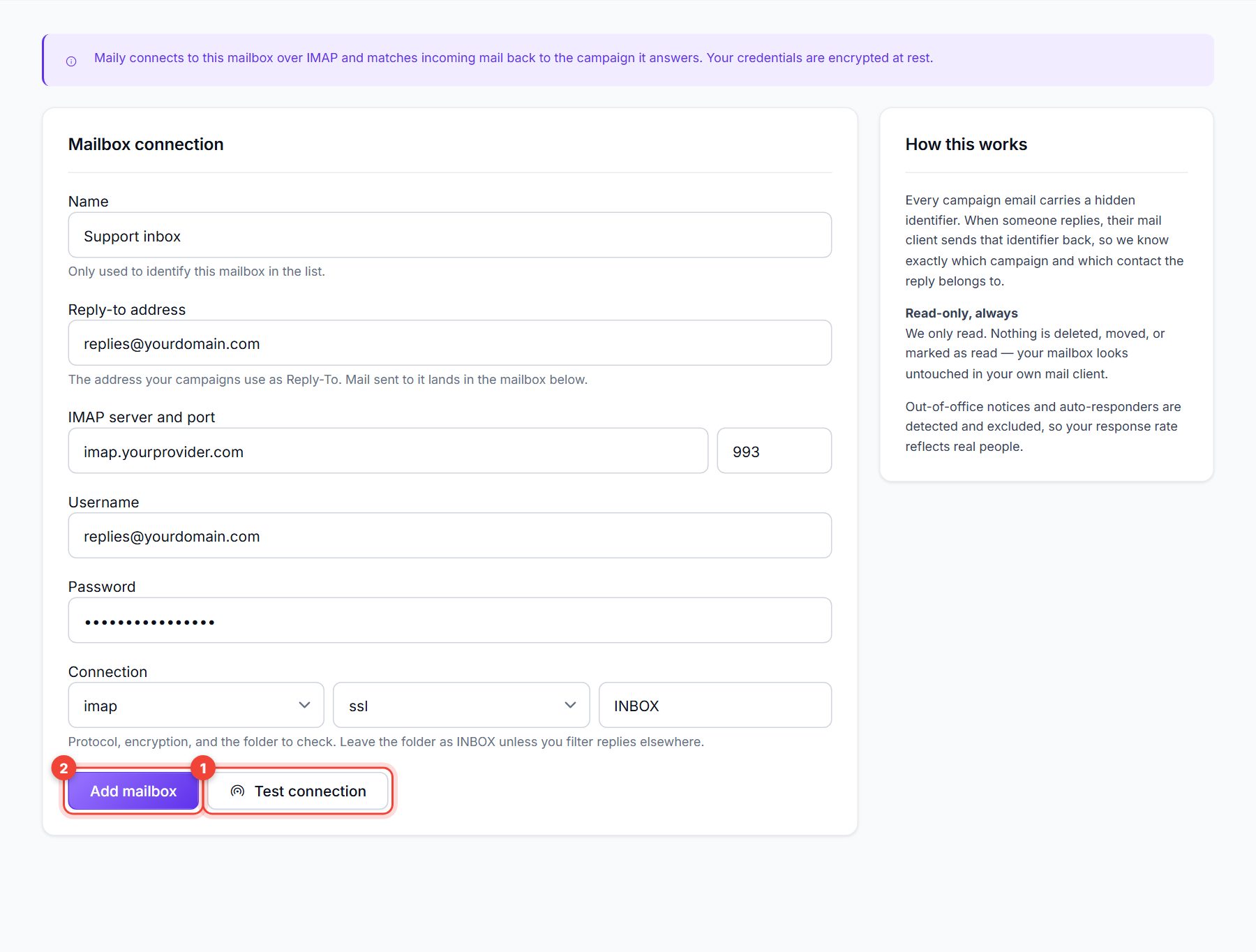
Task: Click the banner text about Maily and IMAP
Action: (x=514, y=58)
